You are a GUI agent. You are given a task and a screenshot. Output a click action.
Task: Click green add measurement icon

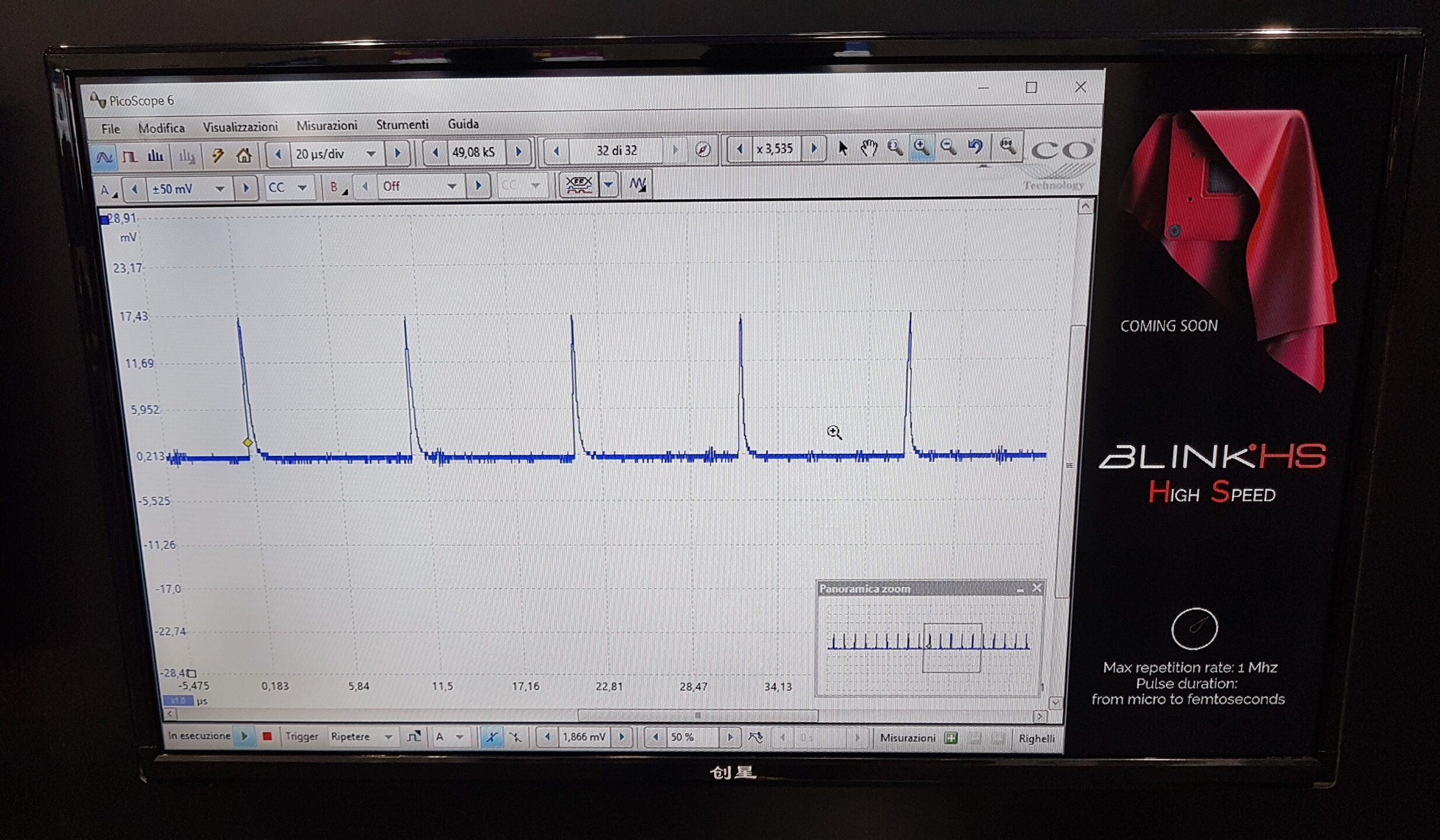point(951,738)
